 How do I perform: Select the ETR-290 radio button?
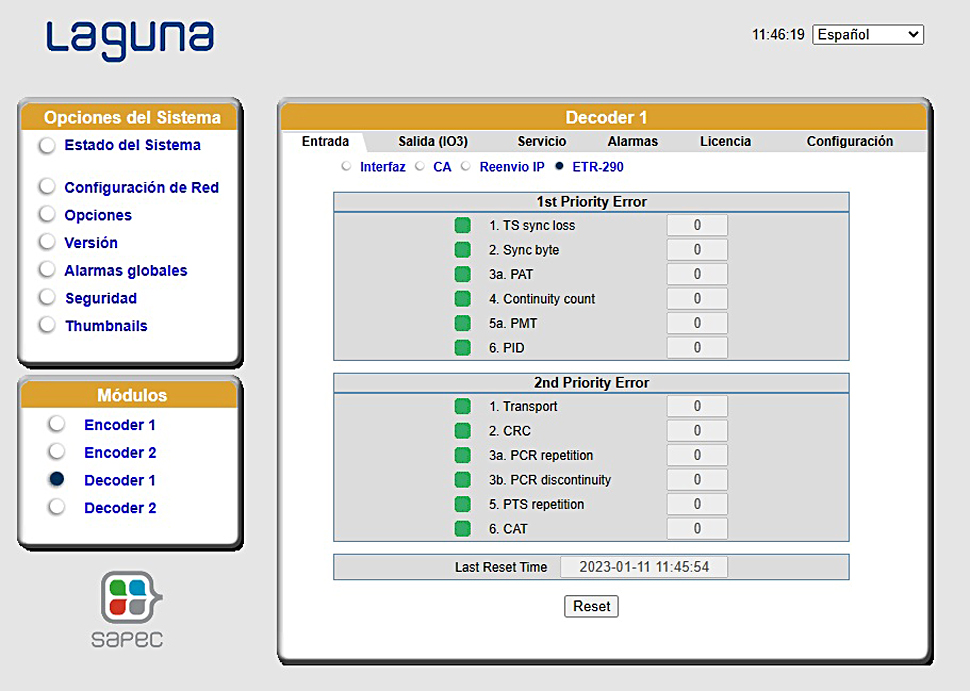(x=559, y=166)
